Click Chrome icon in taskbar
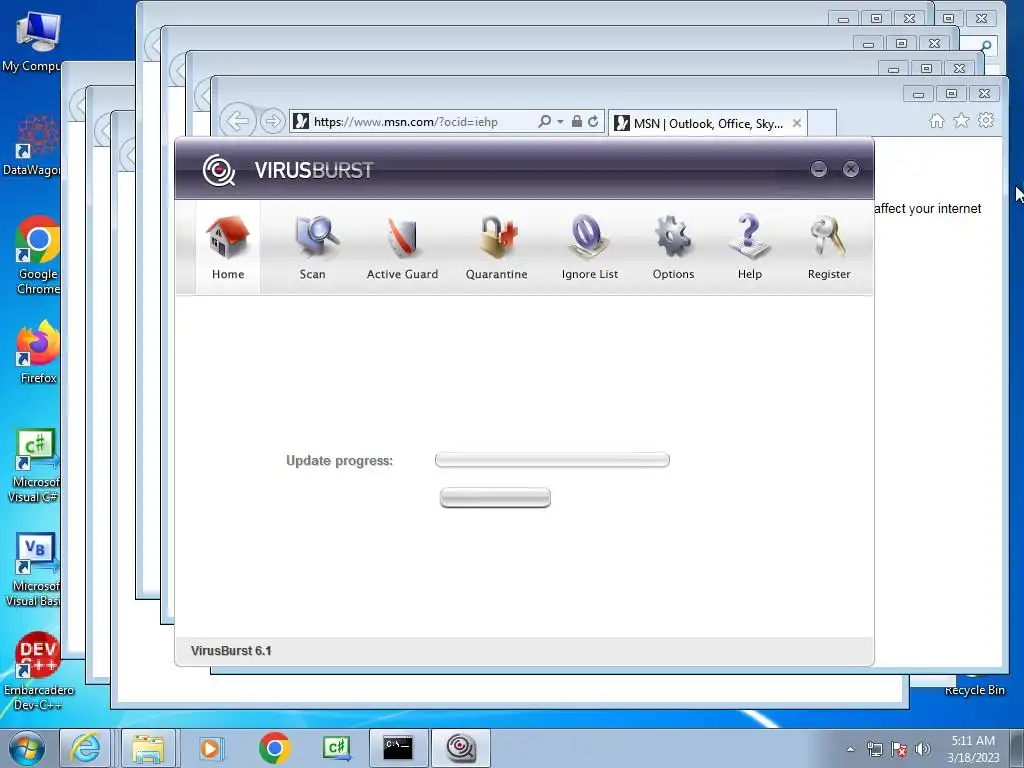1024x768 pixels. (x=274, y=748)
